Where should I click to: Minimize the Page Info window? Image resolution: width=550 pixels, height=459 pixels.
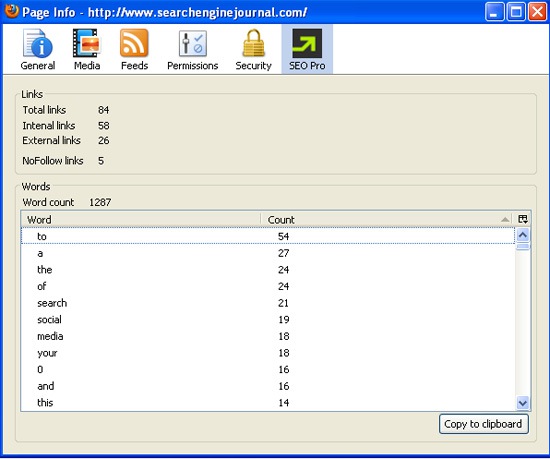click(494, 12)
